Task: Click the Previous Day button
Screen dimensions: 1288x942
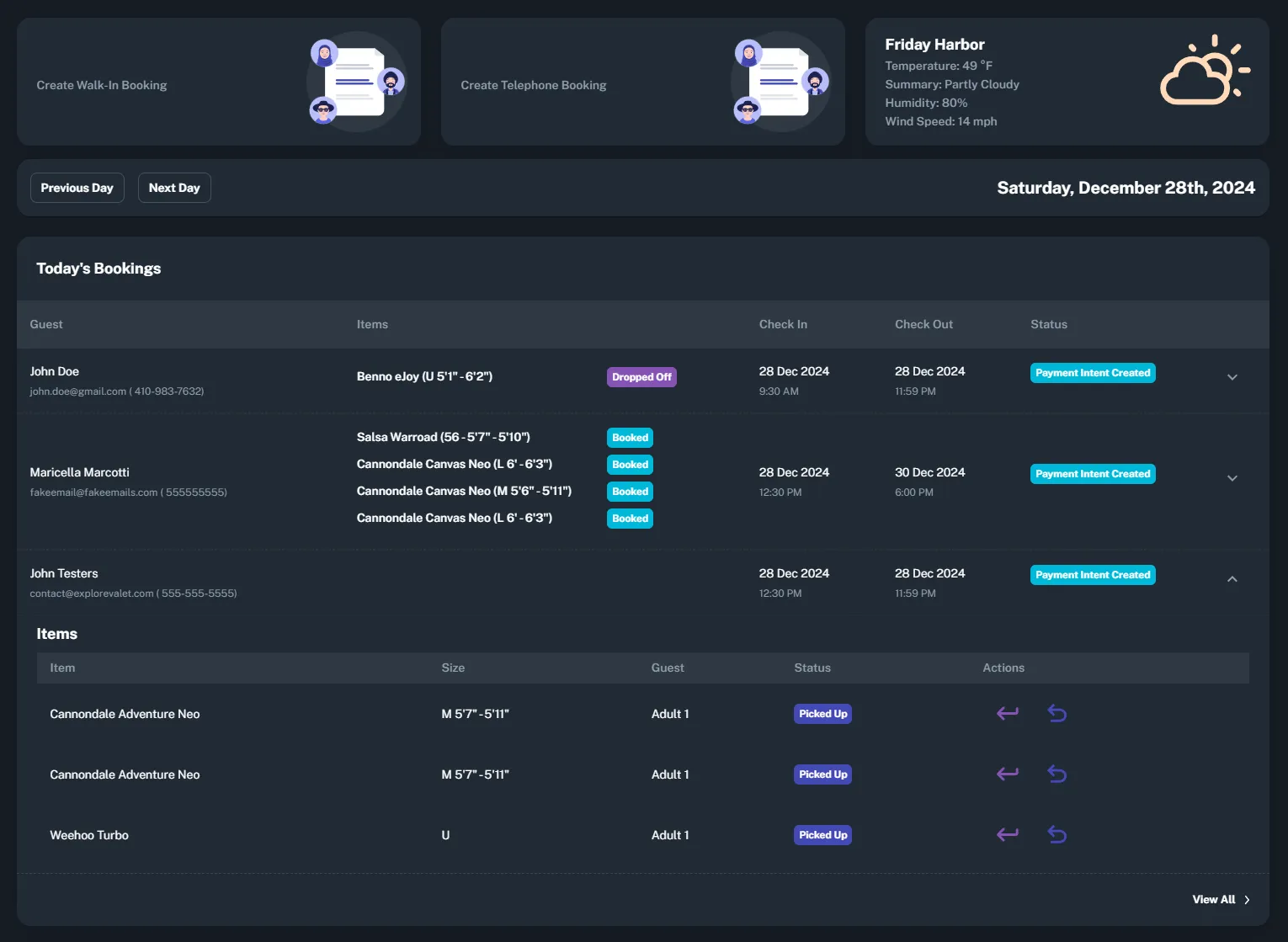Action: pyautogui.click(x=77, y=187)
